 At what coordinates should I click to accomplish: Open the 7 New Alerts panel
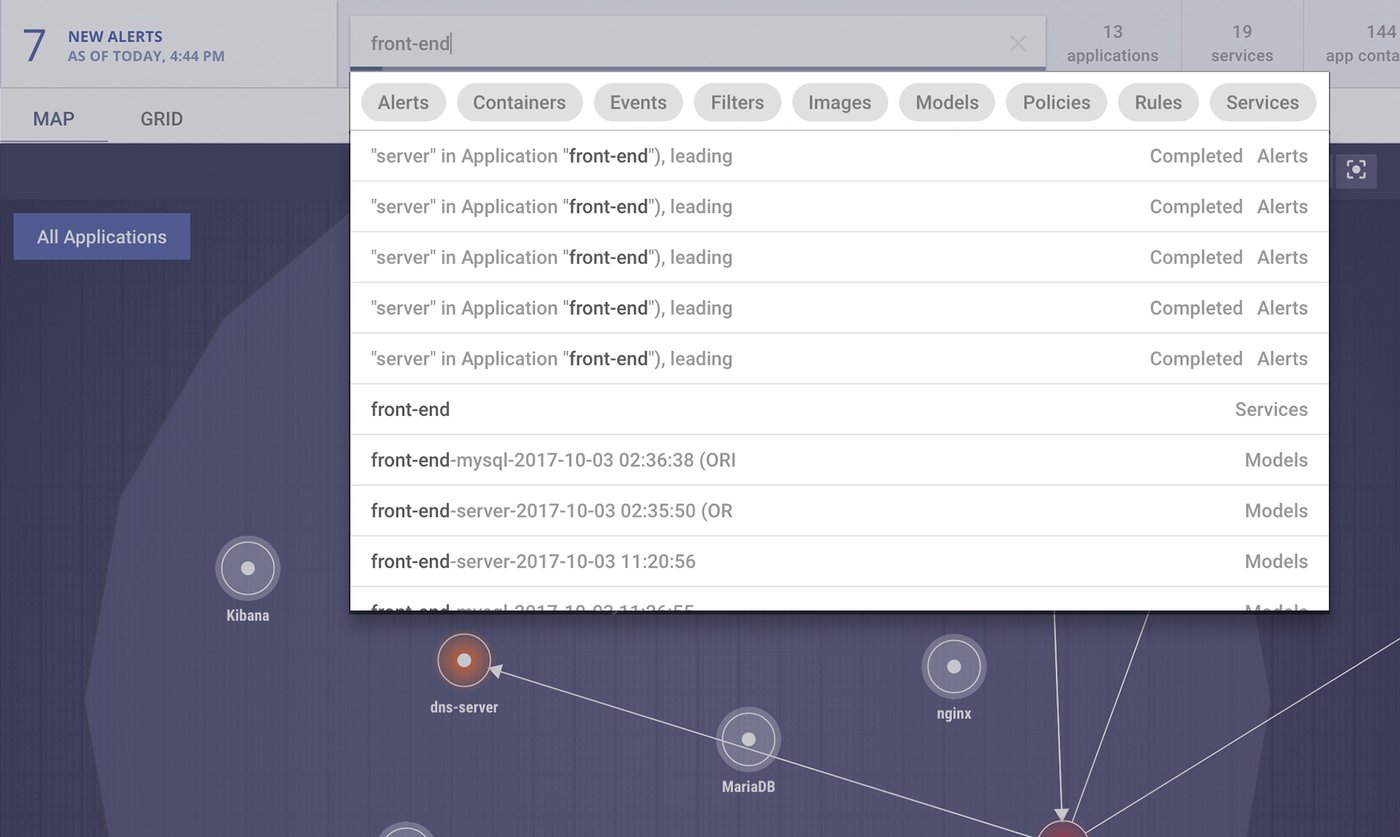tap(168, 44)
